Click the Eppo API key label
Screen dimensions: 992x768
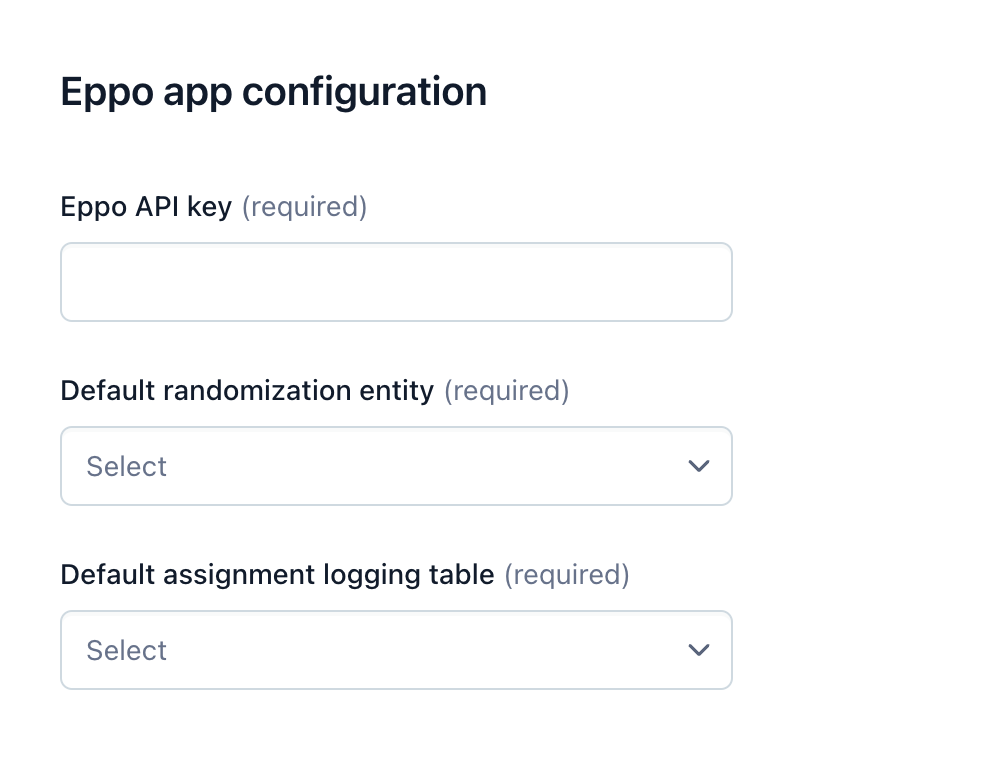point(146,206)
